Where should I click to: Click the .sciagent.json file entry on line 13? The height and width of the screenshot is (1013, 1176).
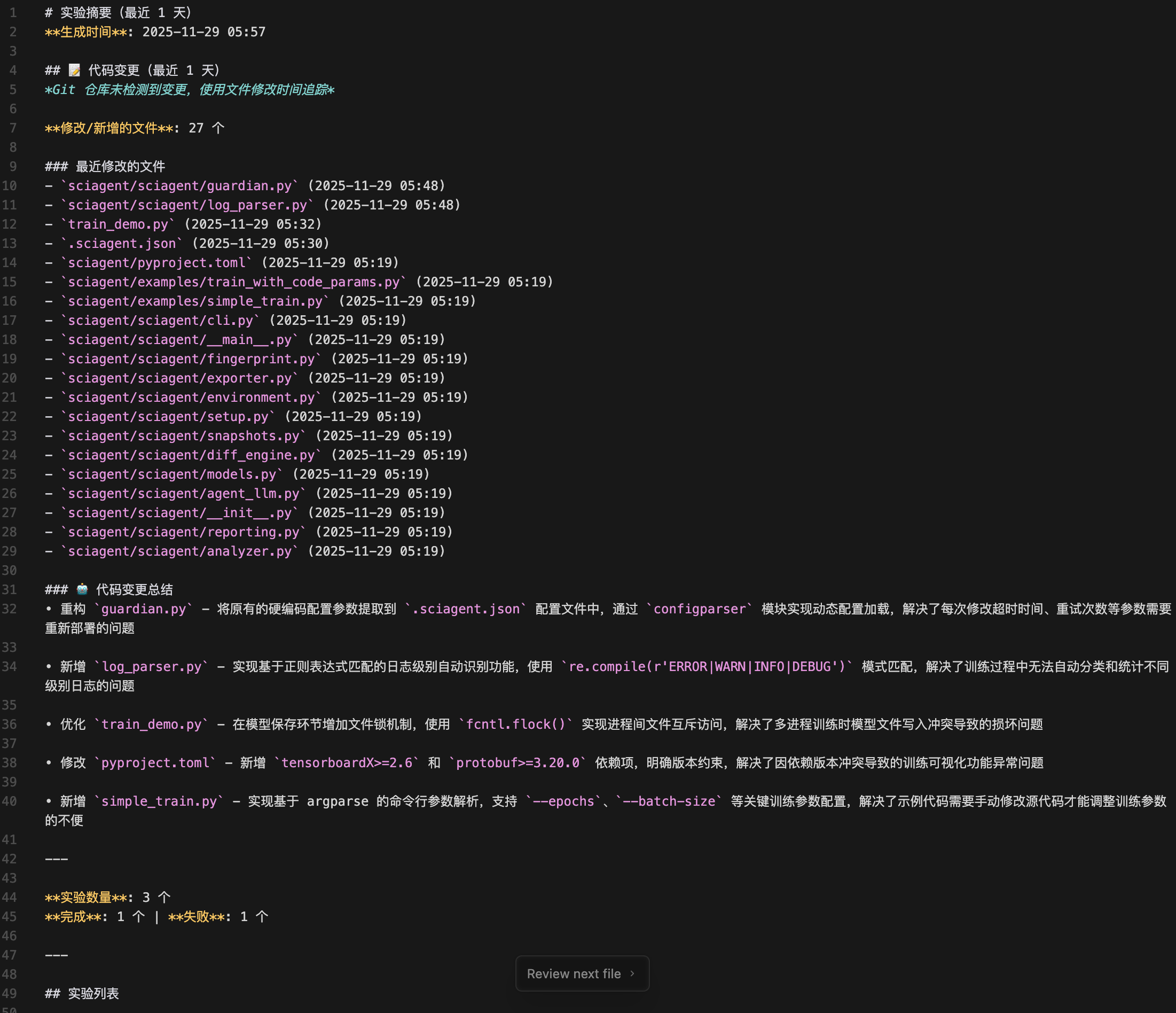click(x=121, y=244)
